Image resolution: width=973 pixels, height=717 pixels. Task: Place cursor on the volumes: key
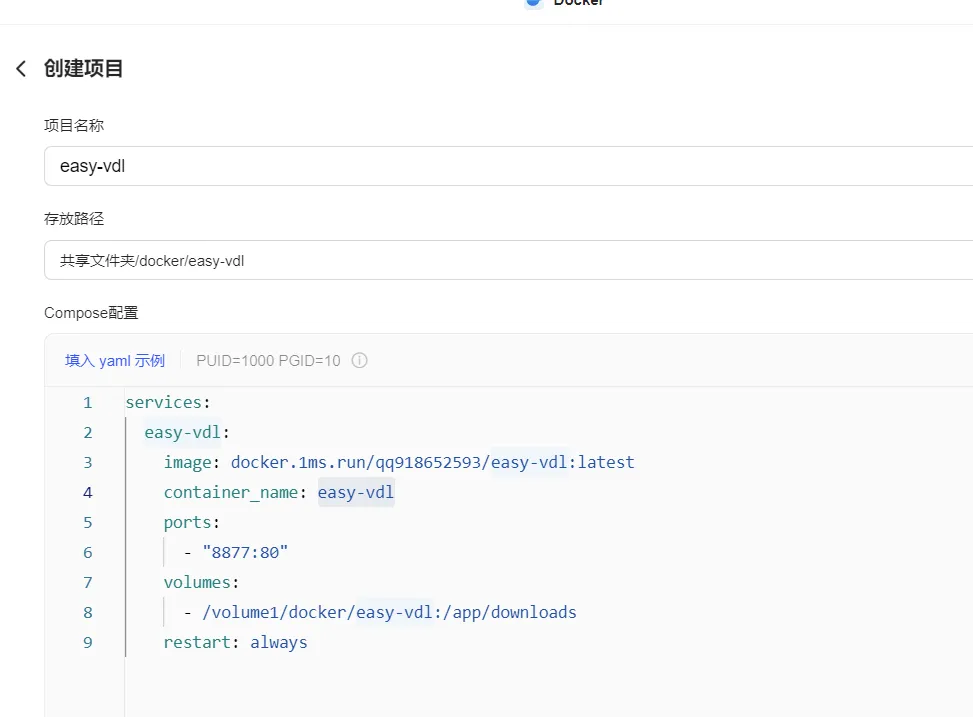[201, 582]
